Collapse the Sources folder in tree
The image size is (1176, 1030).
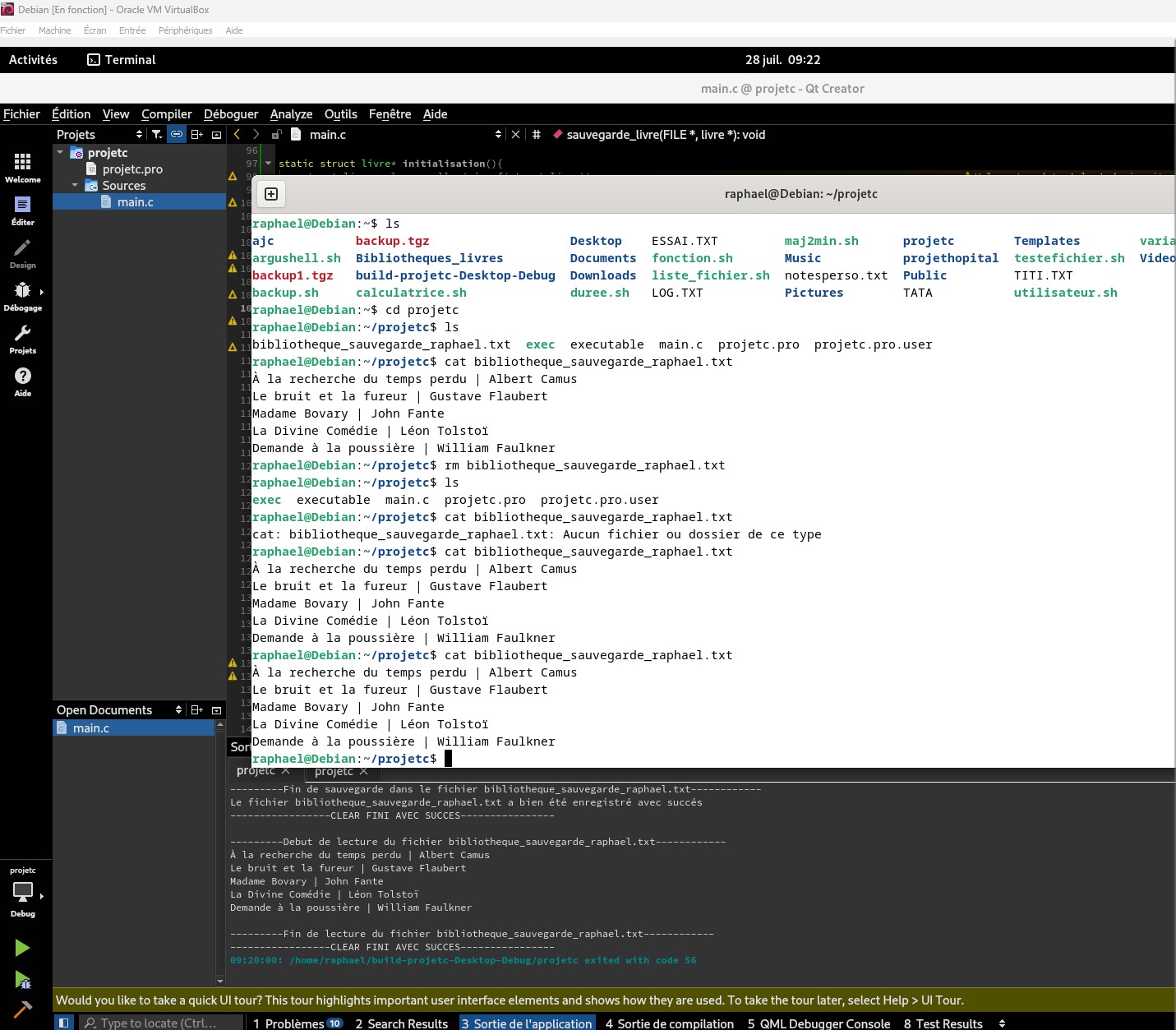pyautogui.click(x=75, y=186)
